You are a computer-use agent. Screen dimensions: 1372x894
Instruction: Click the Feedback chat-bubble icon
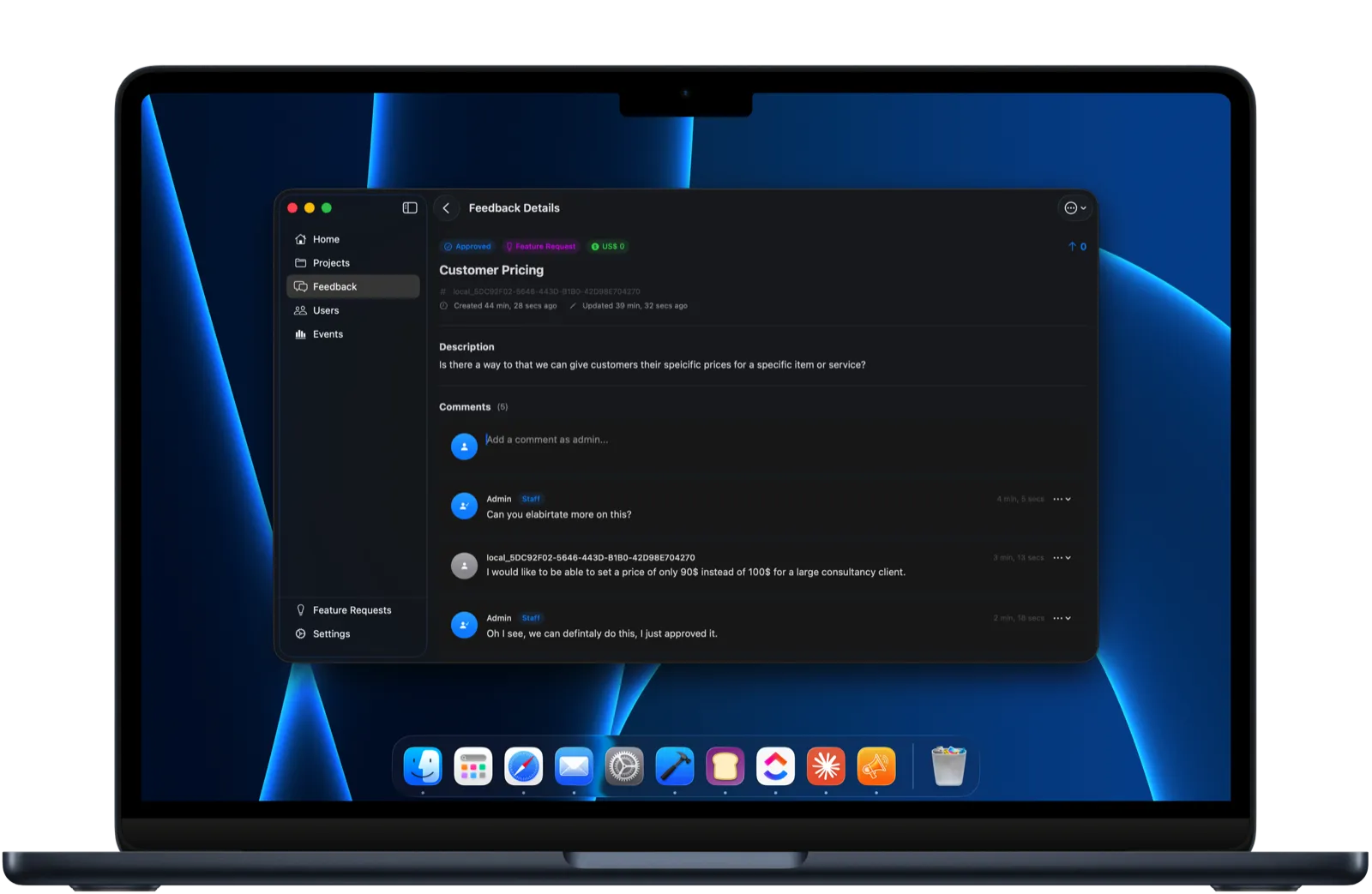pos(300,286)
